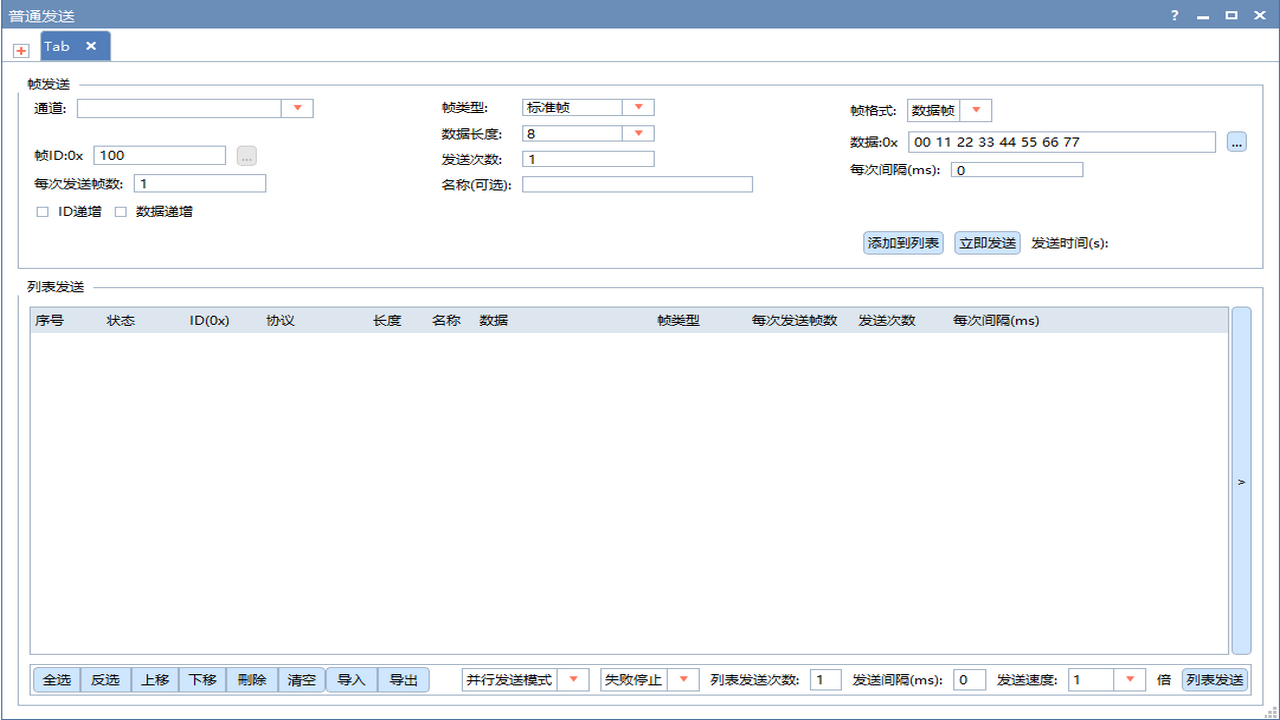This screenshot has width=1280, height=720.
Task: Click the help question mark icon
Action: click(x=1173, y=15)
